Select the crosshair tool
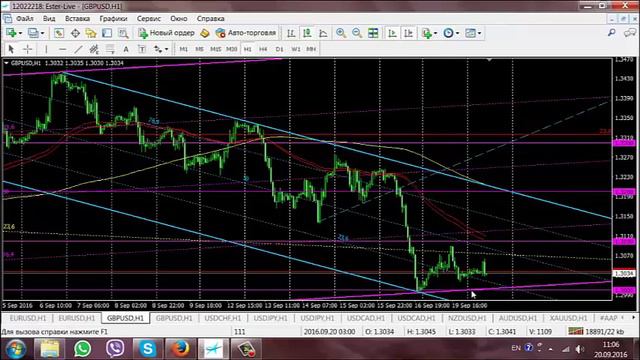The height and width of the screenshot is (360, 640). pyautogui.click(x=28, y=49)
